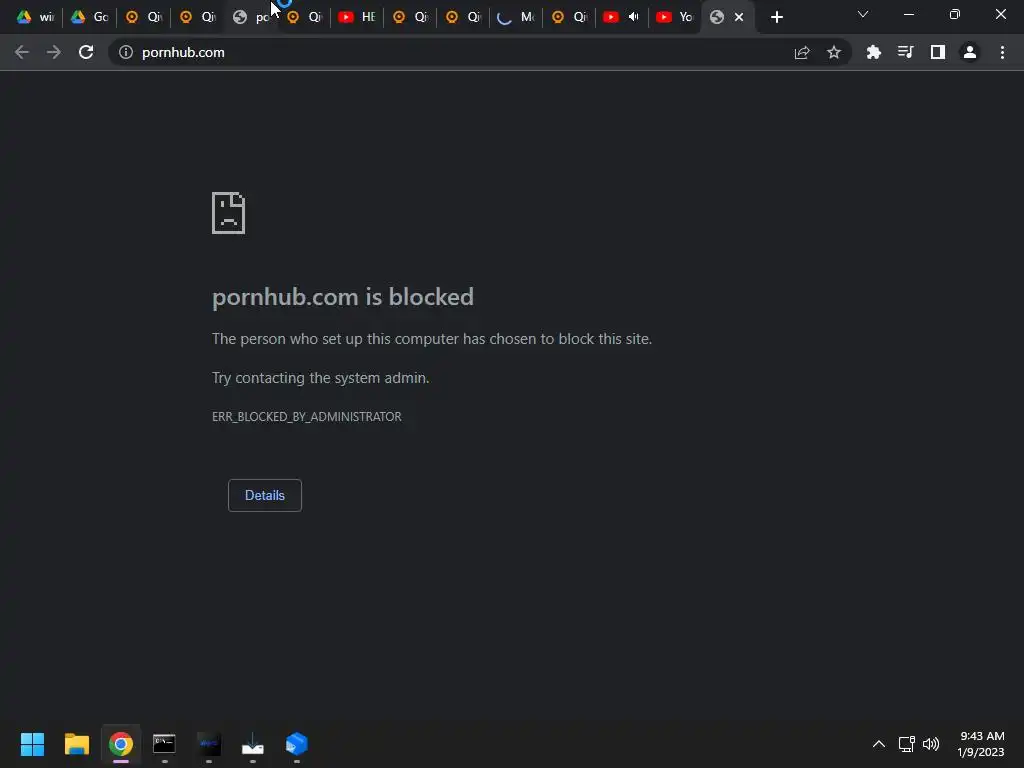Screen dimensions: 1024x768
Task: Open the media controls icon in toolbar
Action: click(905, 52)
